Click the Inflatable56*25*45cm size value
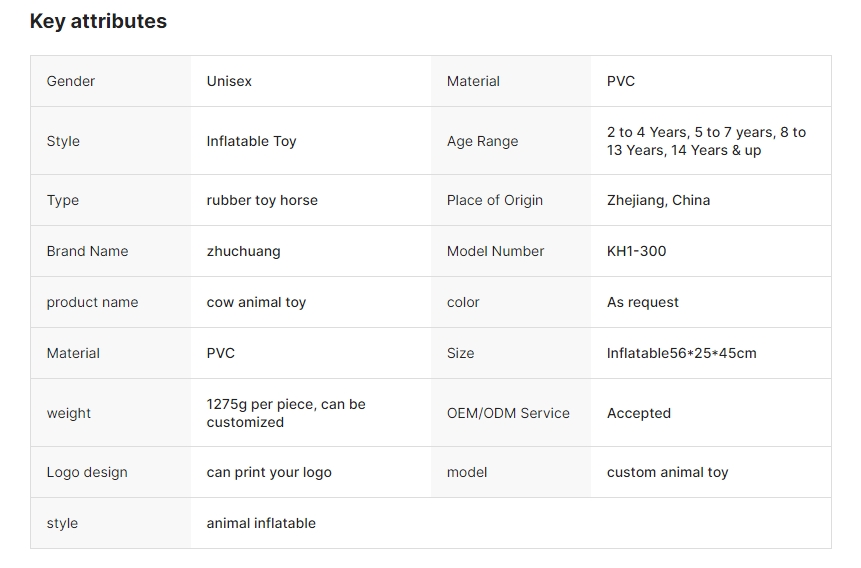Viewport: 861px width, 568px height. [681, 353]
